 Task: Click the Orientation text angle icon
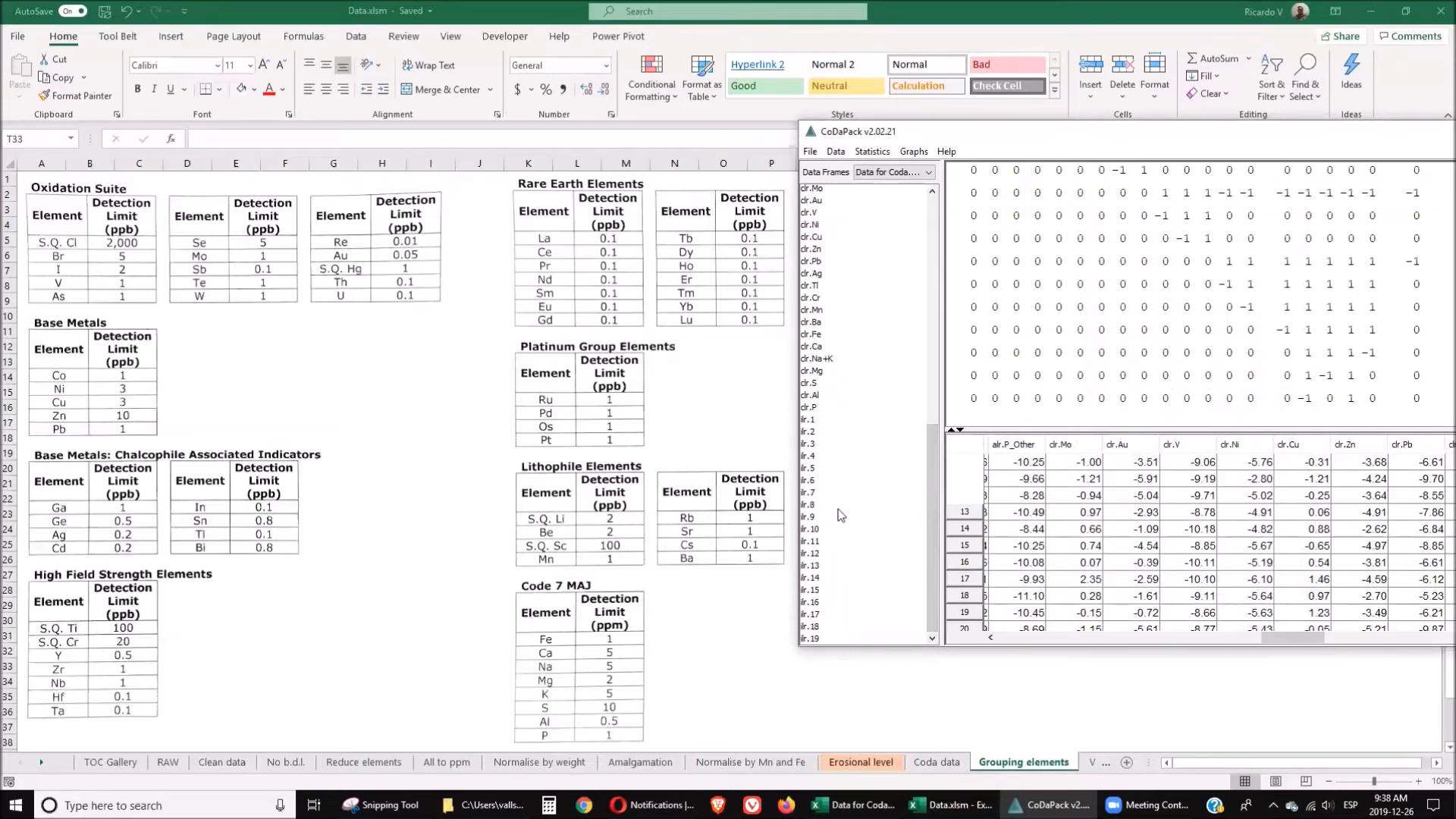pos(366,65)
